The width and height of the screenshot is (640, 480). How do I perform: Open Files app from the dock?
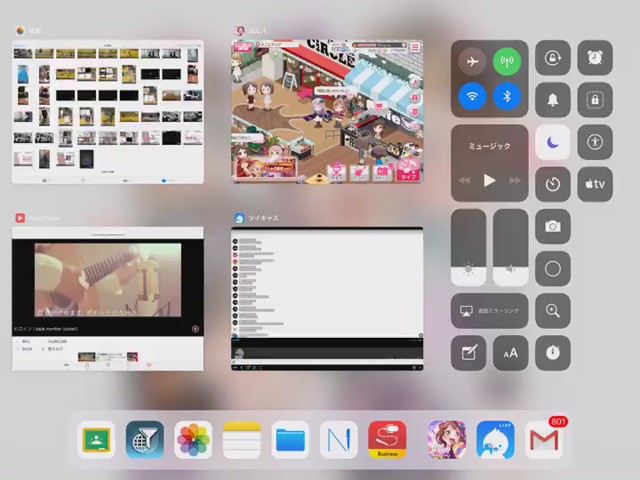[x=290, y=440]
